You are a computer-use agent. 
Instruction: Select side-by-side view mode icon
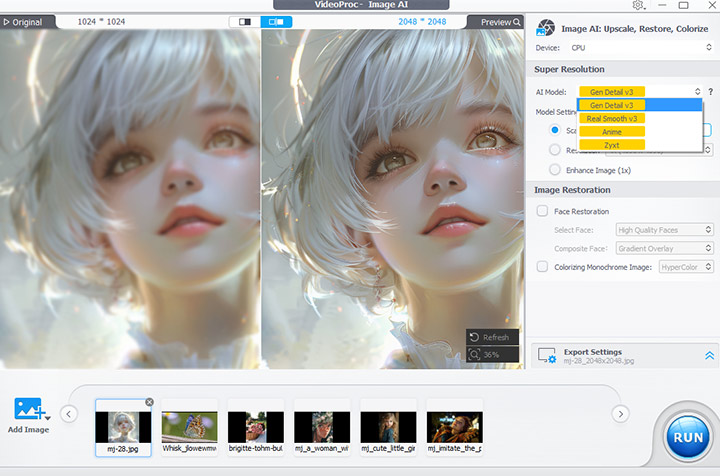(277, 21)
